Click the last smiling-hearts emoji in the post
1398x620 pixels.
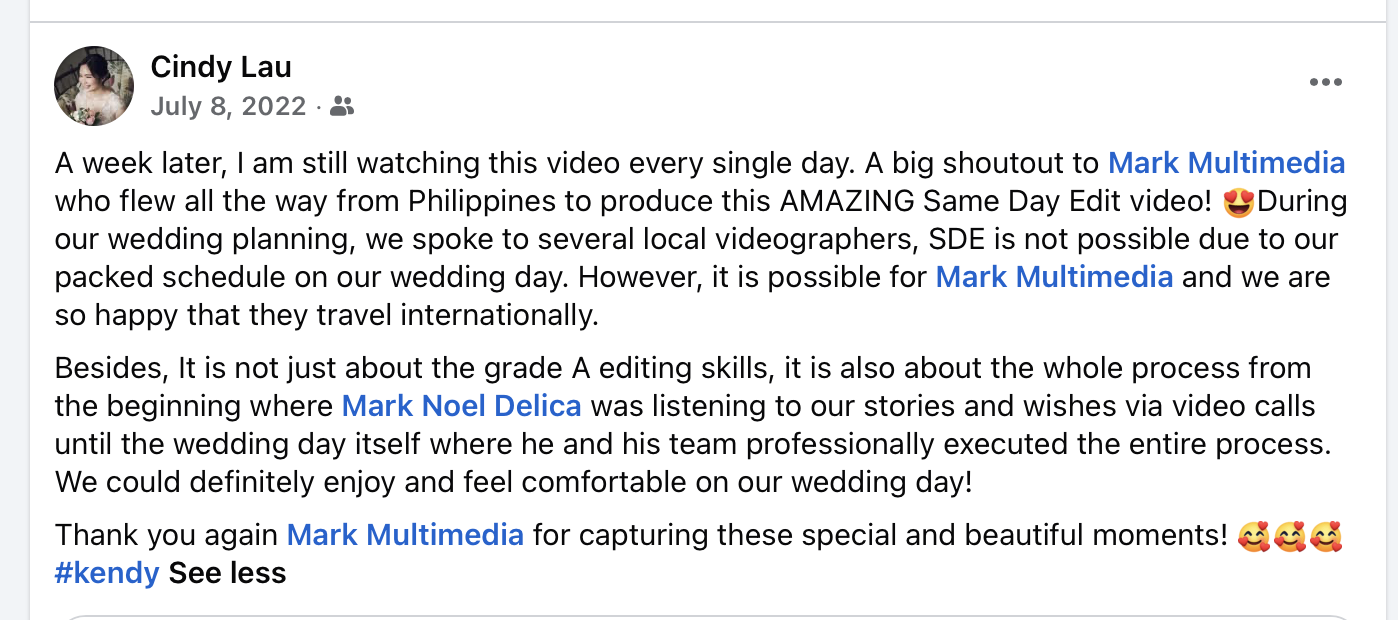point(1325,536)
